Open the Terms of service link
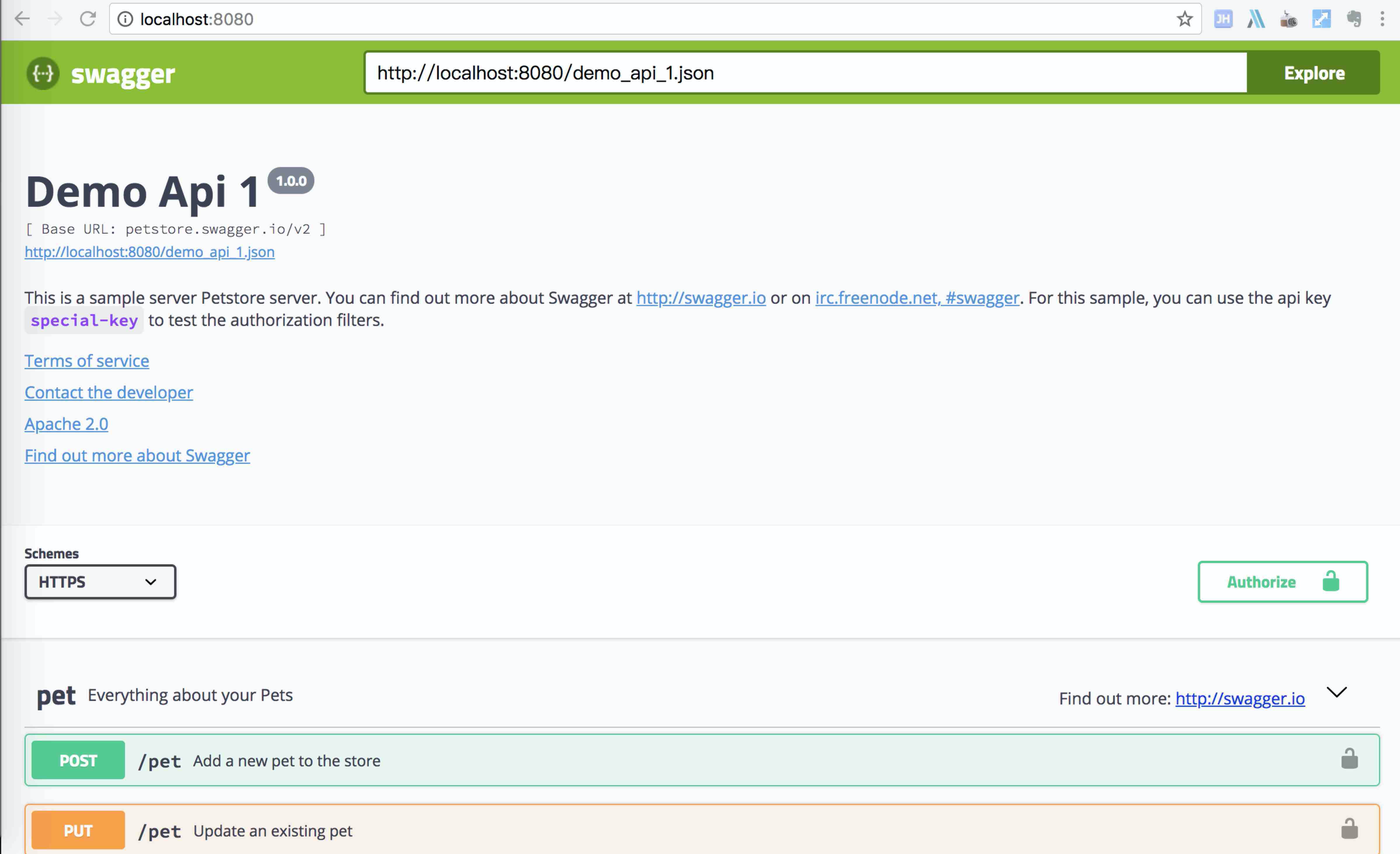Viewport: 1400px width, 854px height. 86,361
